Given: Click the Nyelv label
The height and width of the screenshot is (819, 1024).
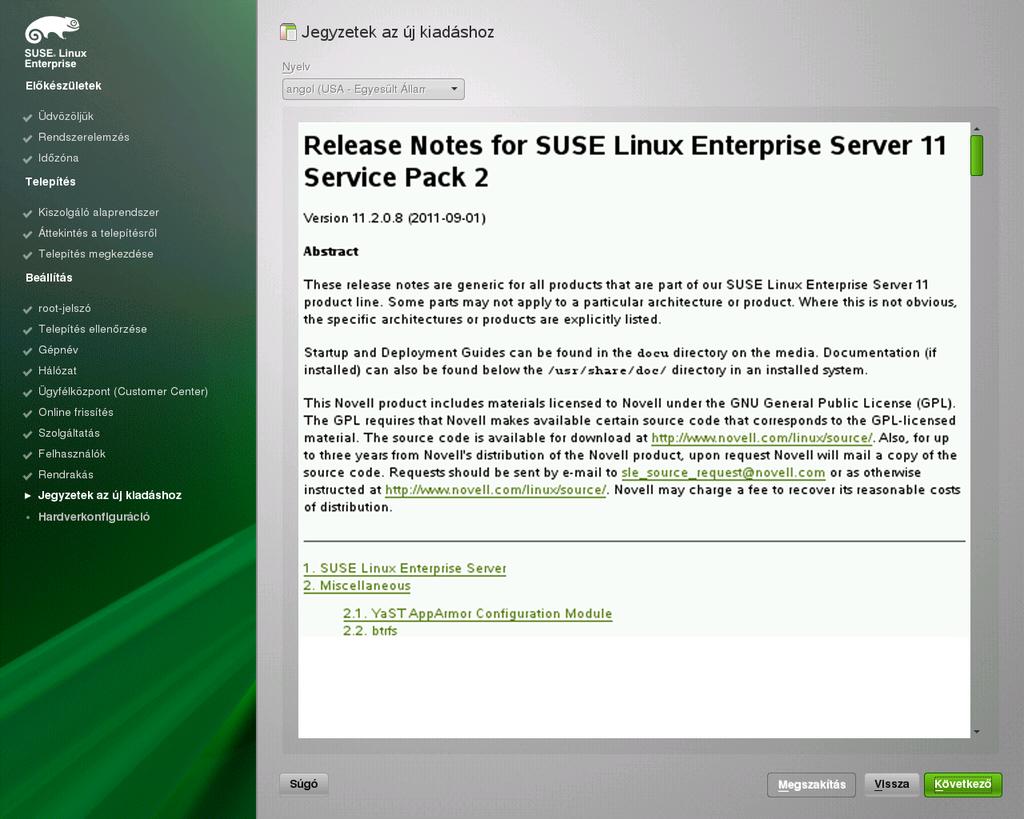Looking at the screenshot, I should [x=296, y=67].
